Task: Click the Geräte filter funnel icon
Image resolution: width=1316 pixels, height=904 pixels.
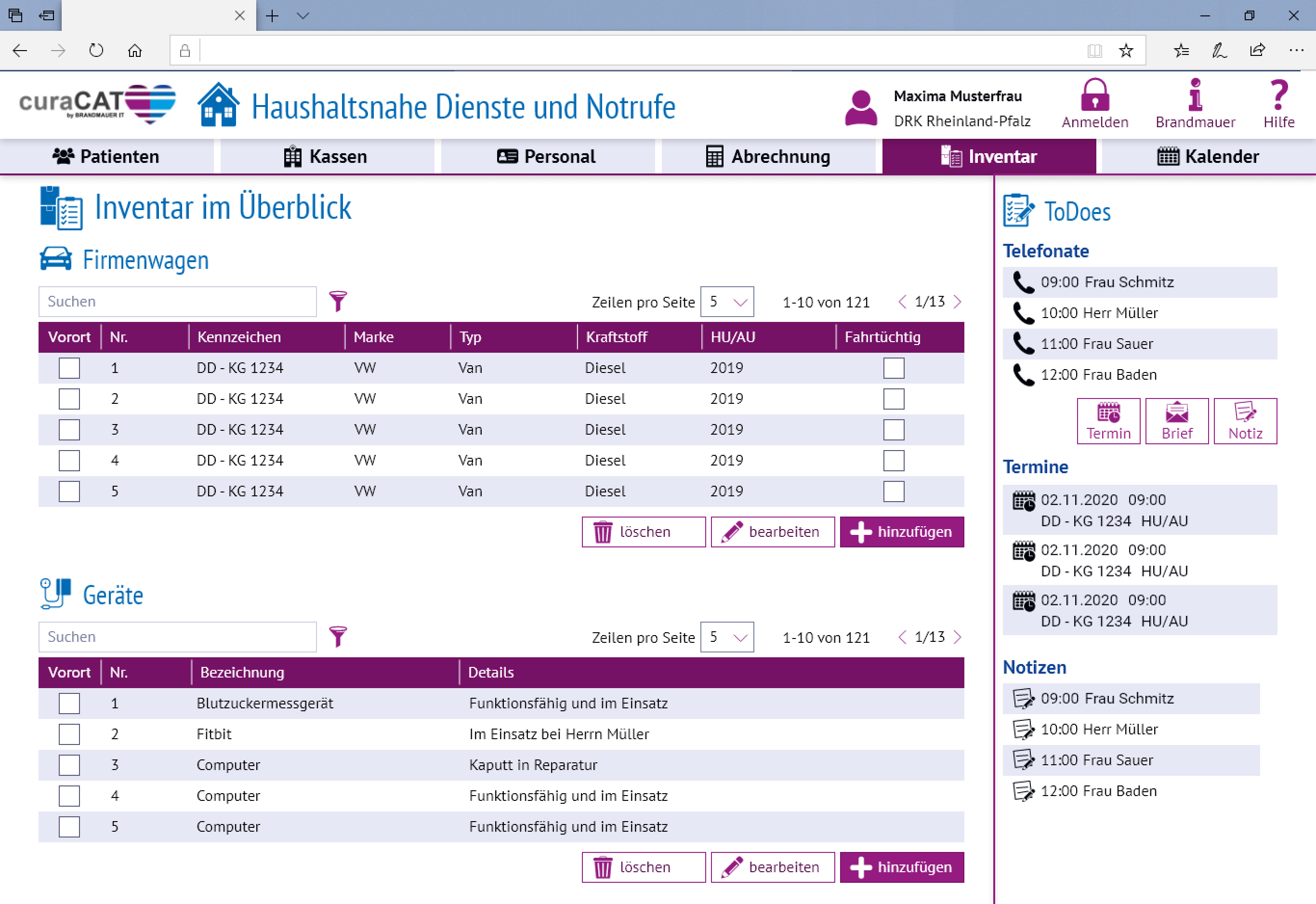Action: [338, 637]
